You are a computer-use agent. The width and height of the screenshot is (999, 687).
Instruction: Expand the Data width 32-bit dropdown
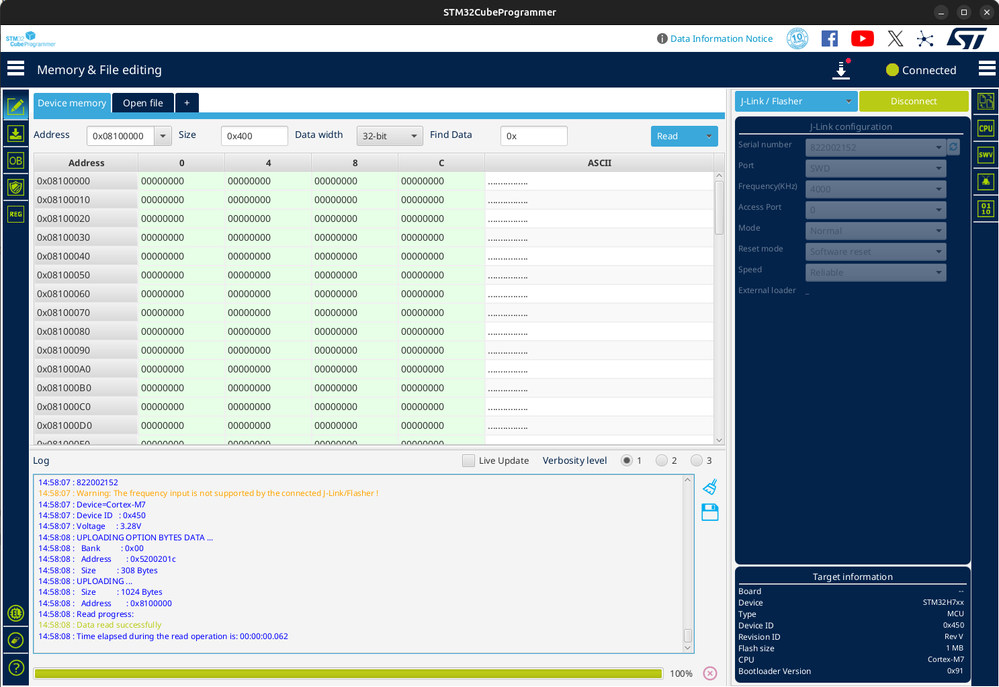tap(390, 136)
